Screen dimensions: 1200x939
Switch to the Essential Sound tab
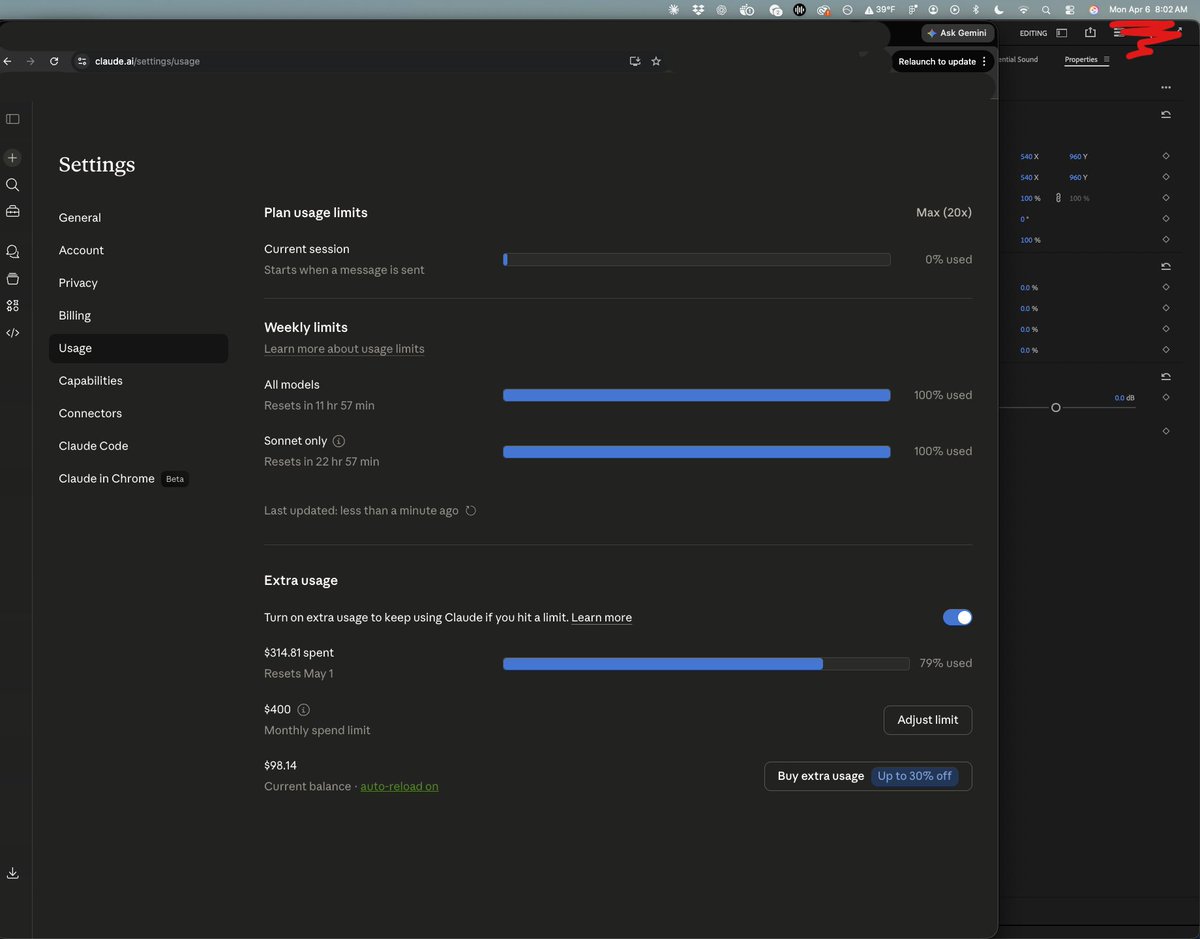point(1018,59)
